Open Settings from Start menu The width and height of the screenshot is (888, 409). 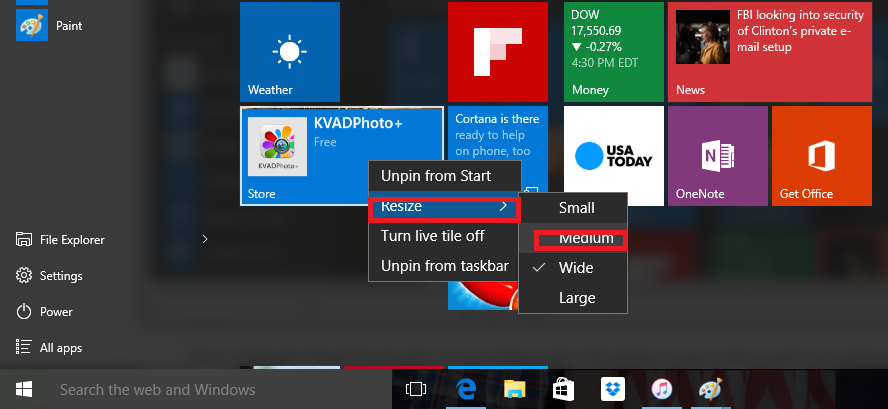pos(49,276)
